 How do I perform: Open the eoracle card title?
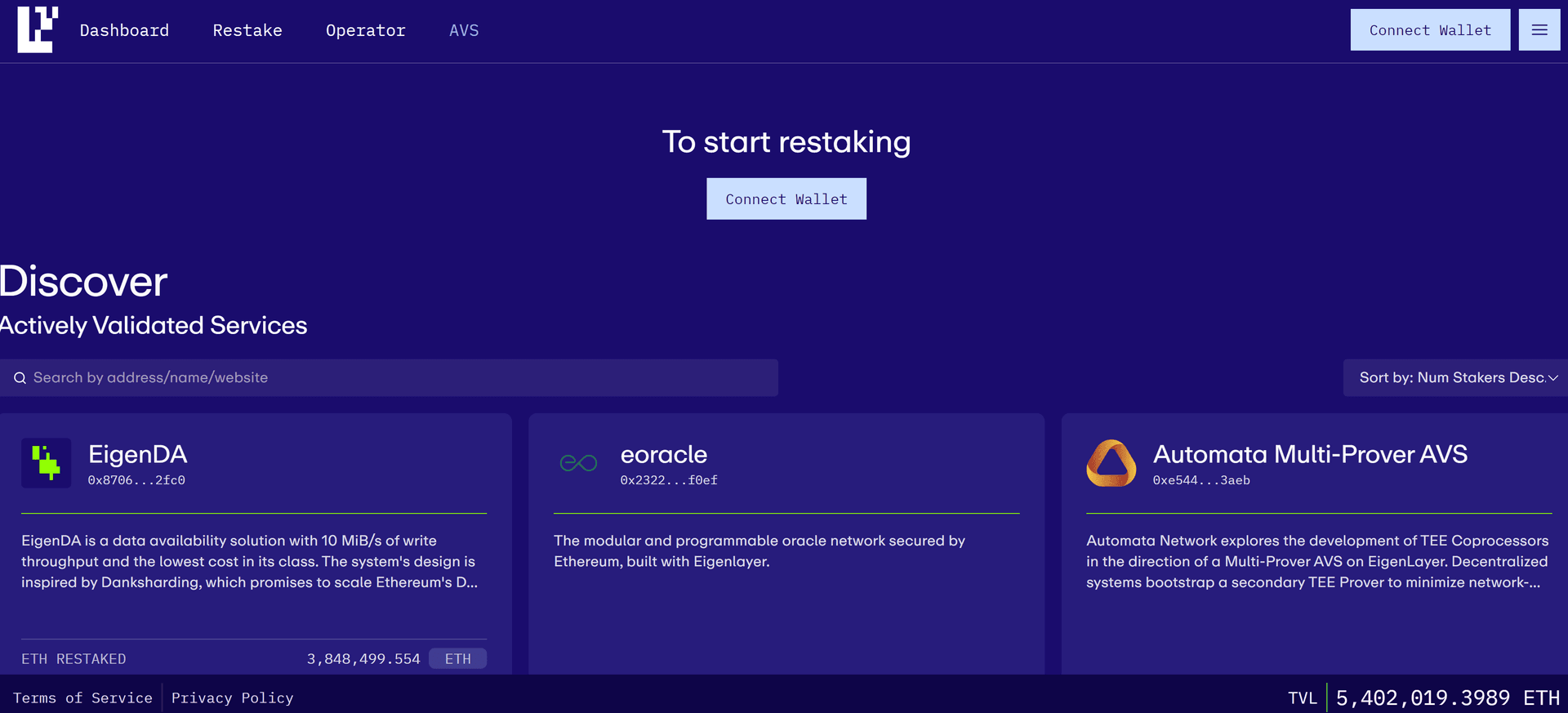tap(664, 454)
